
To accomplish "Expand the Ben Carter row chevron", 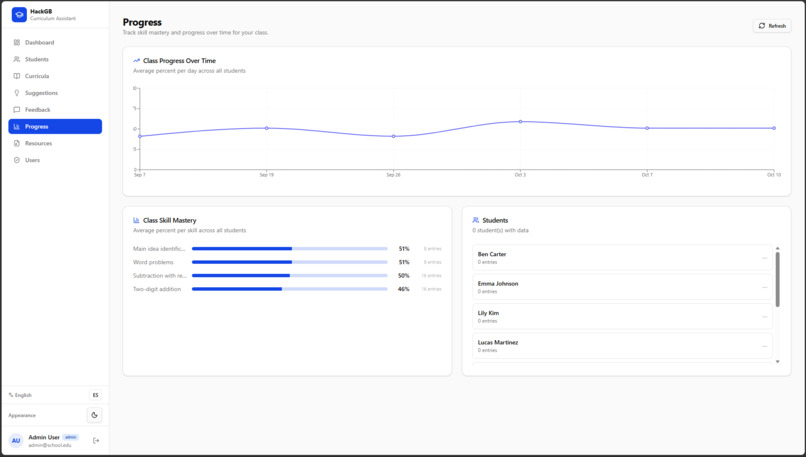I will (x=765, y=258).
